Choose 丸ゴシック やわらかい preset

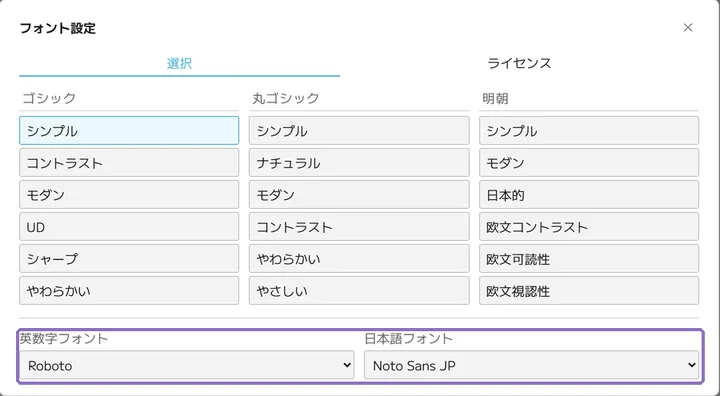(x=359, y=259)
